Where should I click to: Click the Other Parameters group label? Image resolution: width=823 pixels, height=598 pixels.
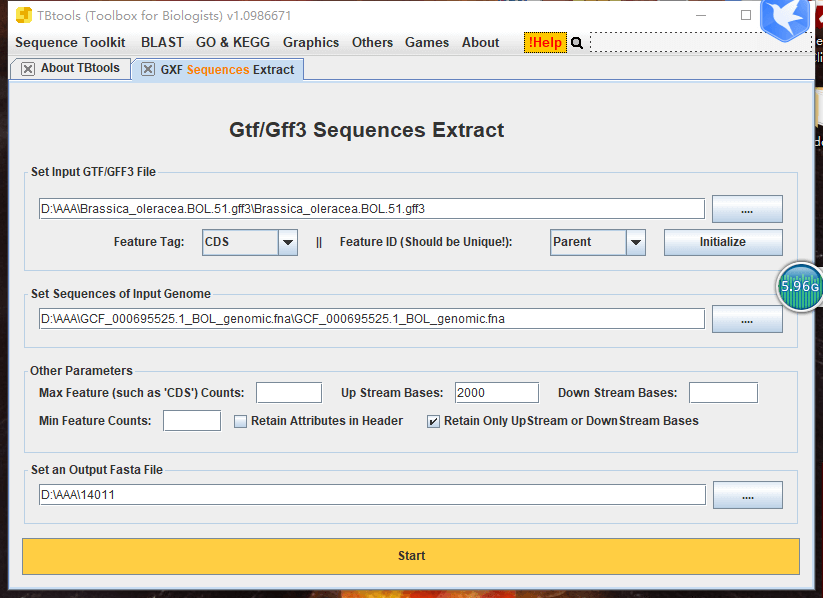pyautogui.click(x=81, y=371)
